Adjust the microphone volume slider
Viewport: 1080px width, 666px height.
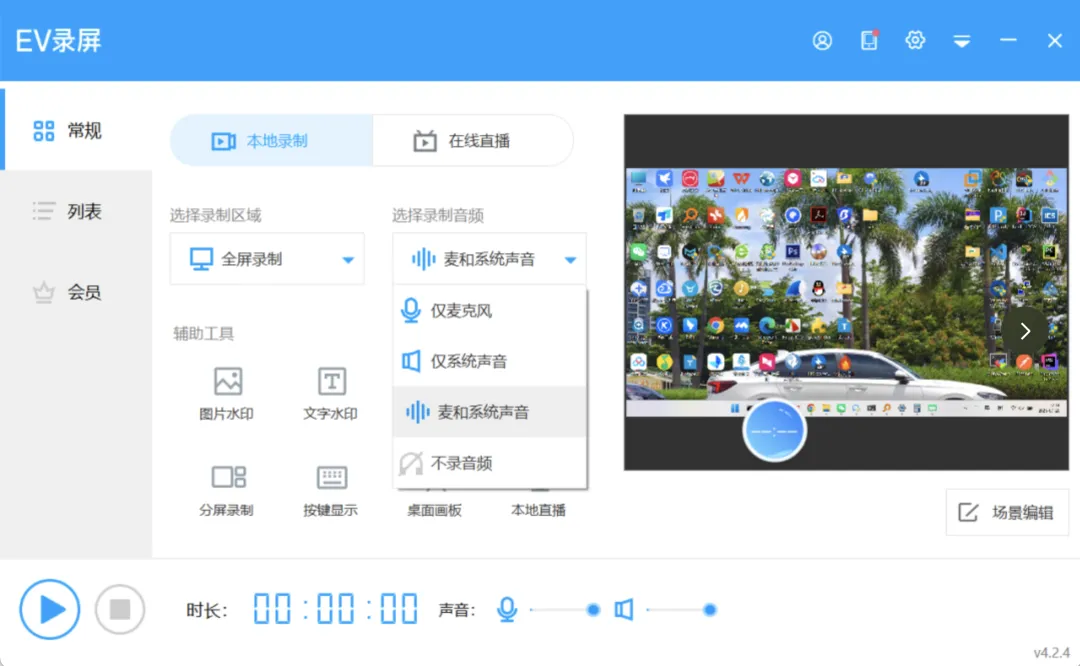(x=565, y=610)
